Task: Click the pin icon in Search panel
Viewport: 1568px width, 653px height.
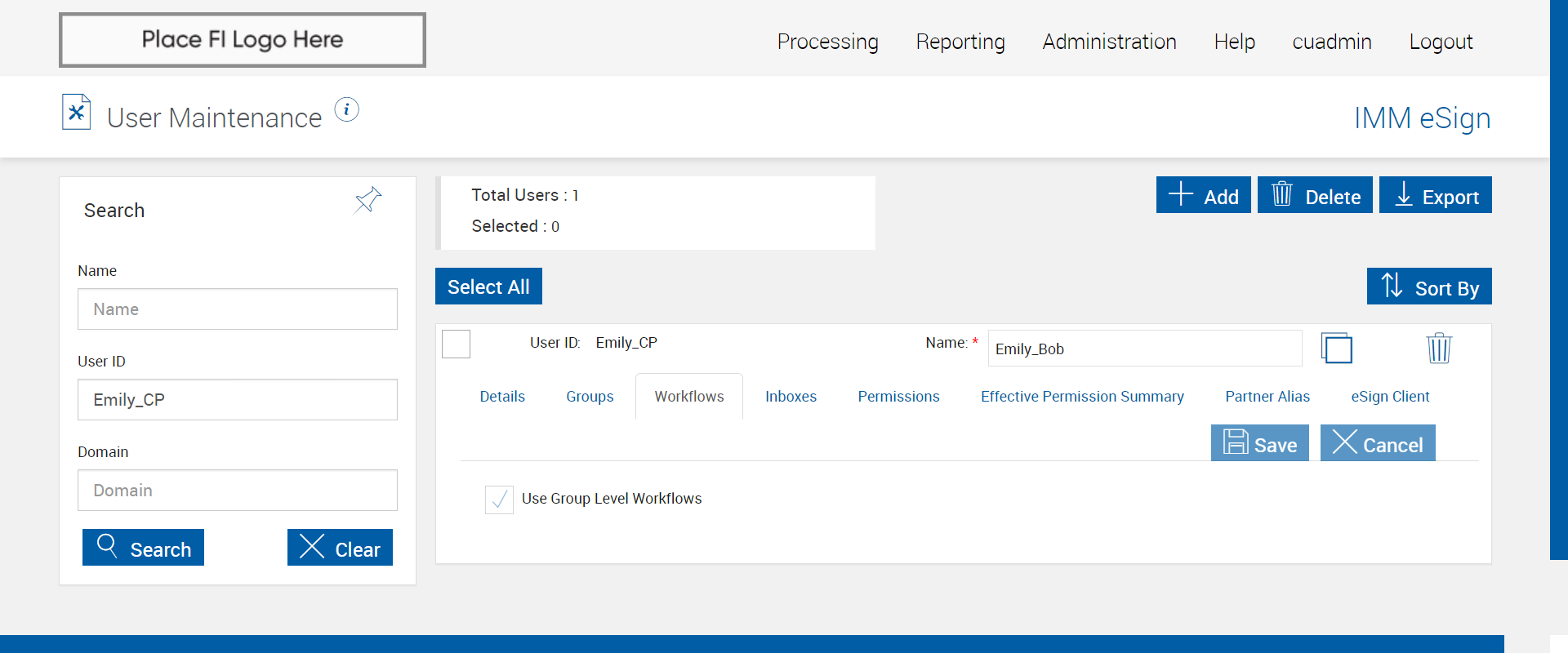Action: point(367,199)
